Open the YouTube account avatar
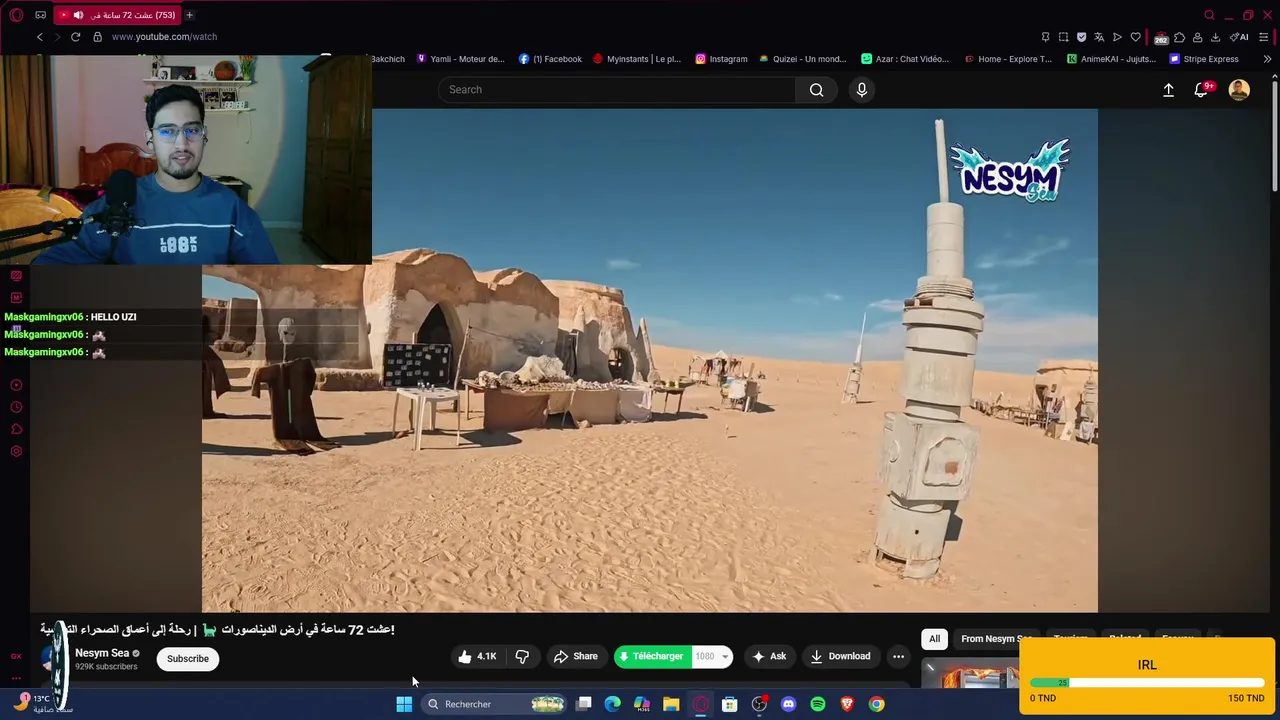Screen dimensions: 1280x720 coord(1239,90)
